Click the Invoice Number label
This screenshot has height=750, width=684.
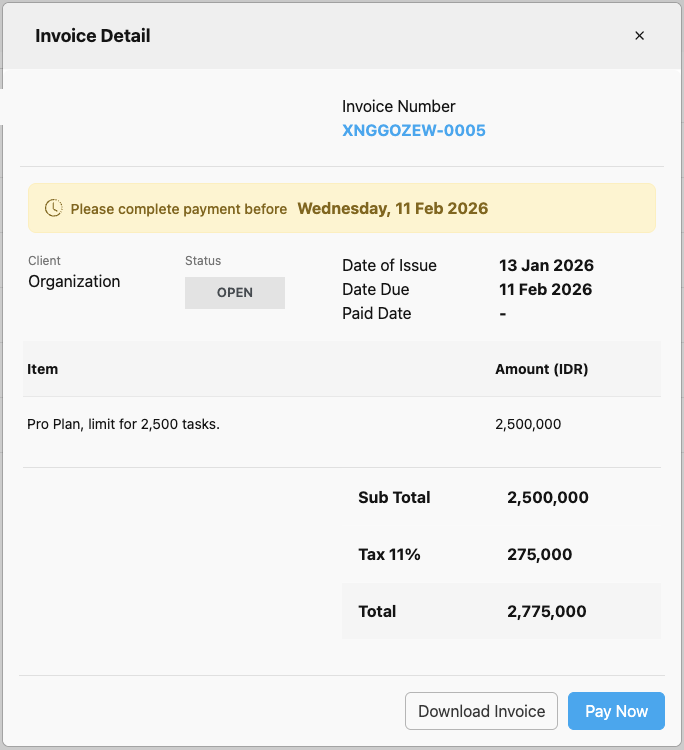pos(398,106)
